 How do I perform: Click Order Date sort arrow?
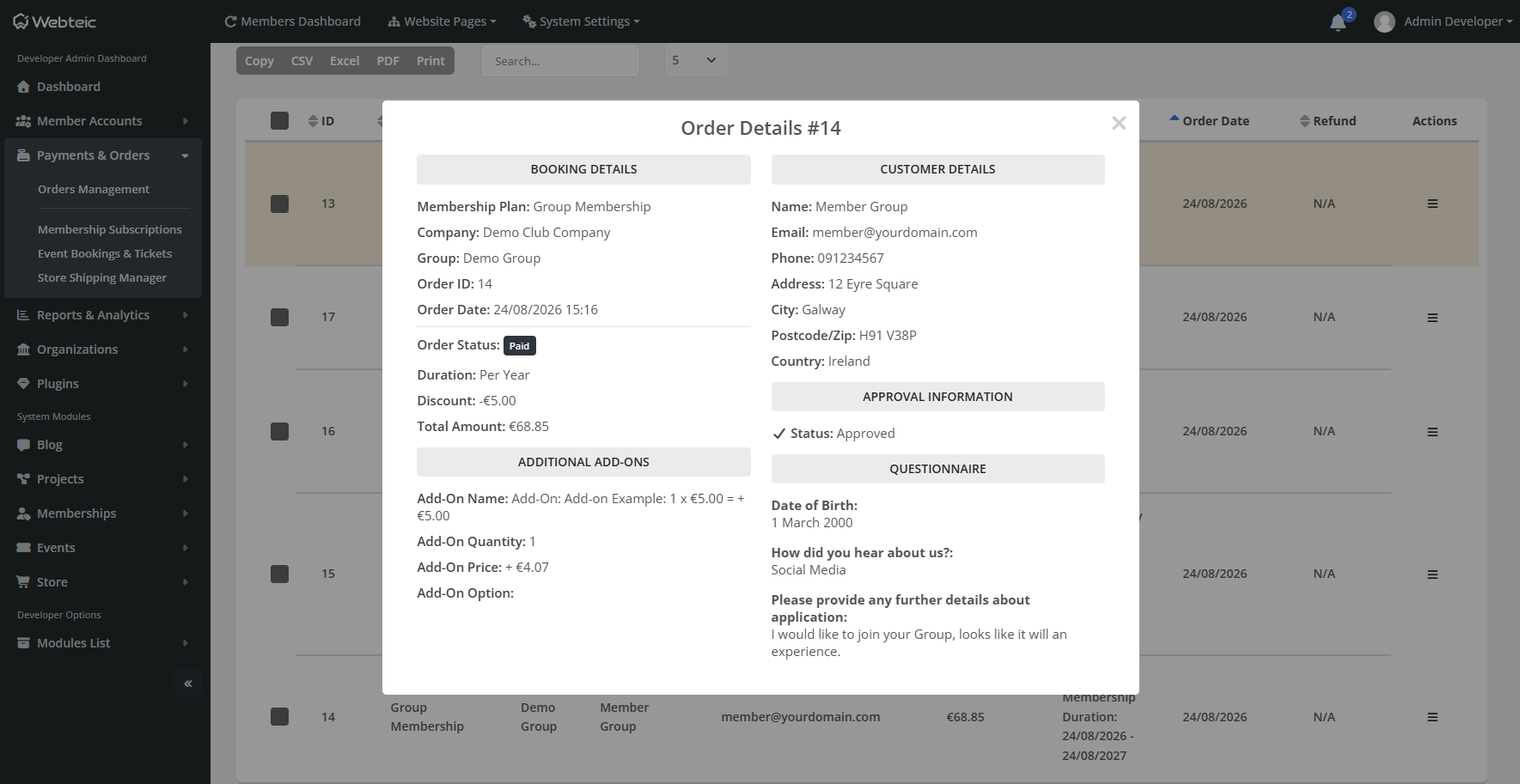click(1174, 119)
